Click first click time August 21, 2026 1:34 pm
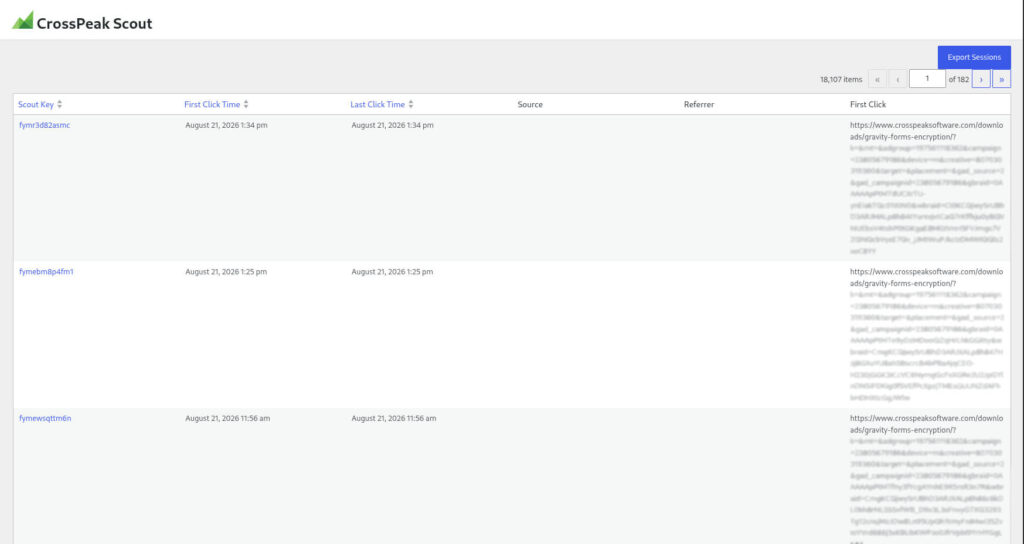 pyautogui.click(x=226, y=125)
